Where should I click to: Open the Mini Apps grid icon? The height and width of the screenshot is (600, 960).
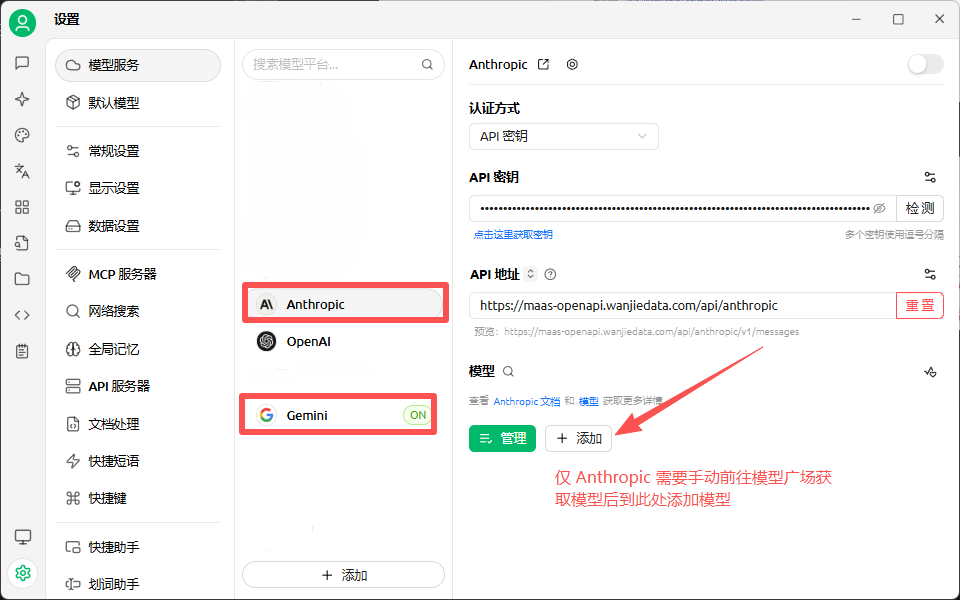[22, 207]
